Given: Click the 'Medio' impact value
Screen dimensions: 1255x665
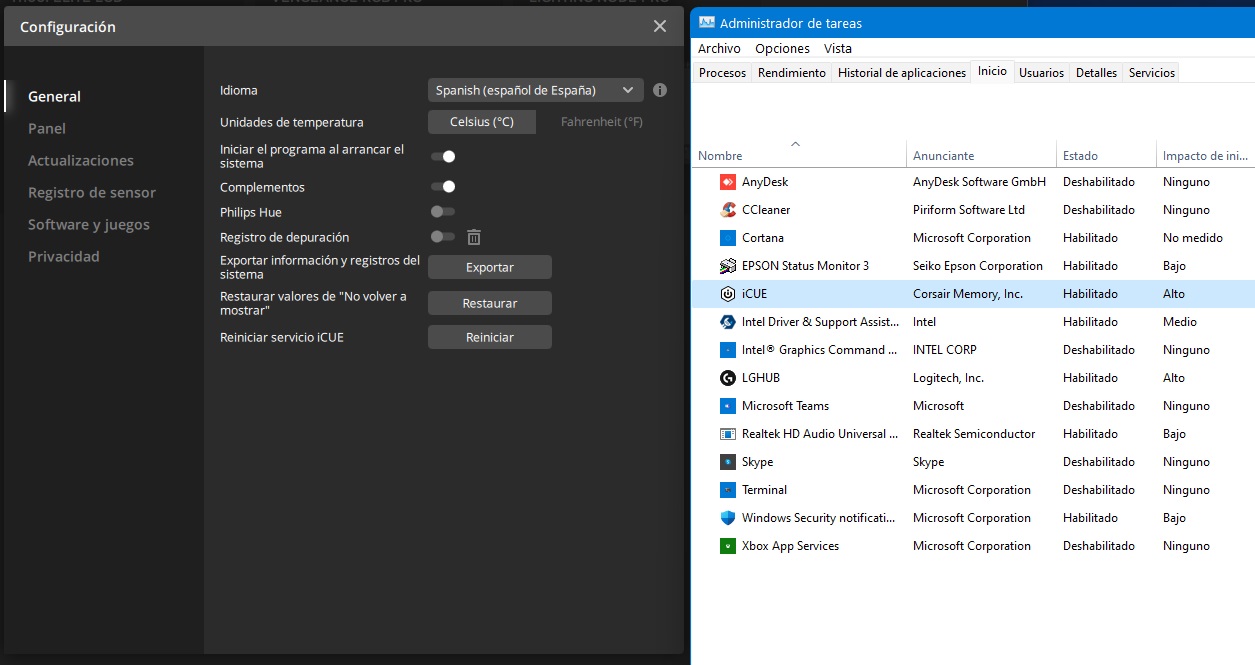Looking at the screenshot, I should pyautogui.click(x=1180, y=322).
